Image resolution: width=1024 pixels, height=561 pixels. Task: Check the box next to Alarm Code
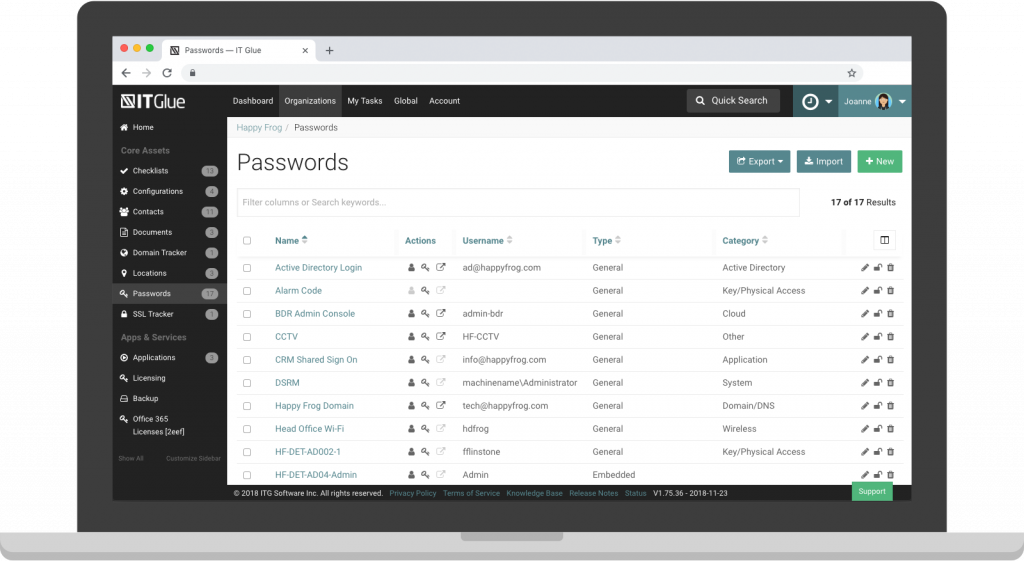click(247, 291)
